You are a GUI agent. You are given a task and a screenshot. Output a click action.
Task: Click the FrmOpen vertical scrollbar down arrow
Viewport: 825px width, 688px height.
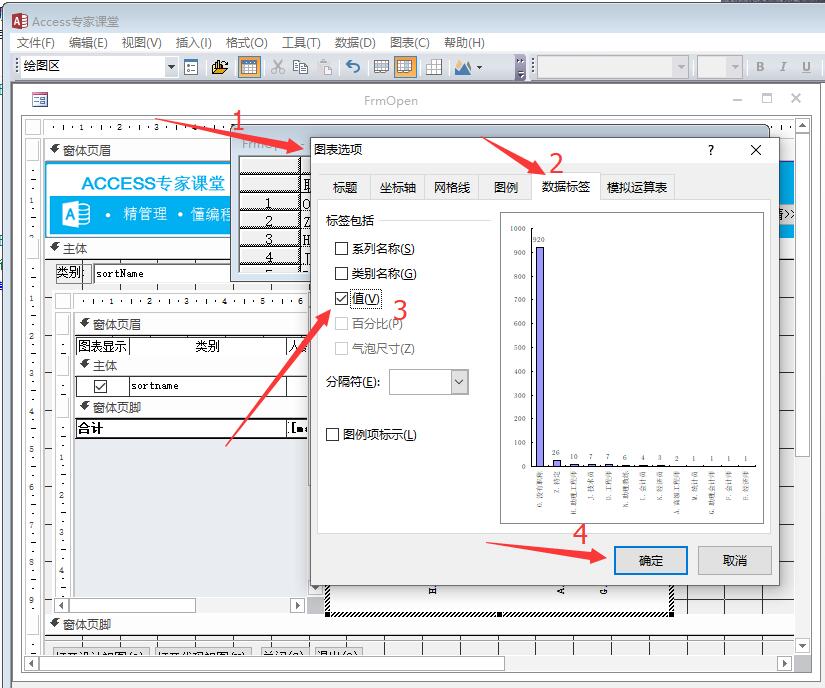coord(802,645)
